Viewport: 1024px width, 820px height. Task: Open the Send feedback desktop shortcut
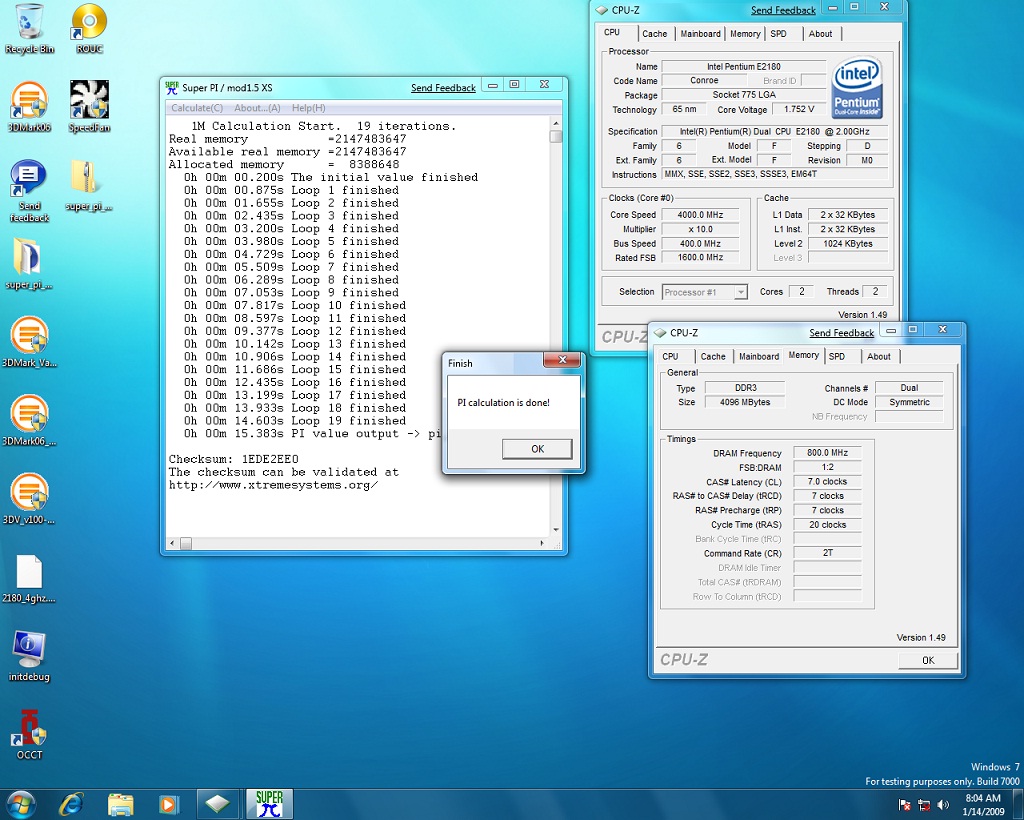coord(29,191)
